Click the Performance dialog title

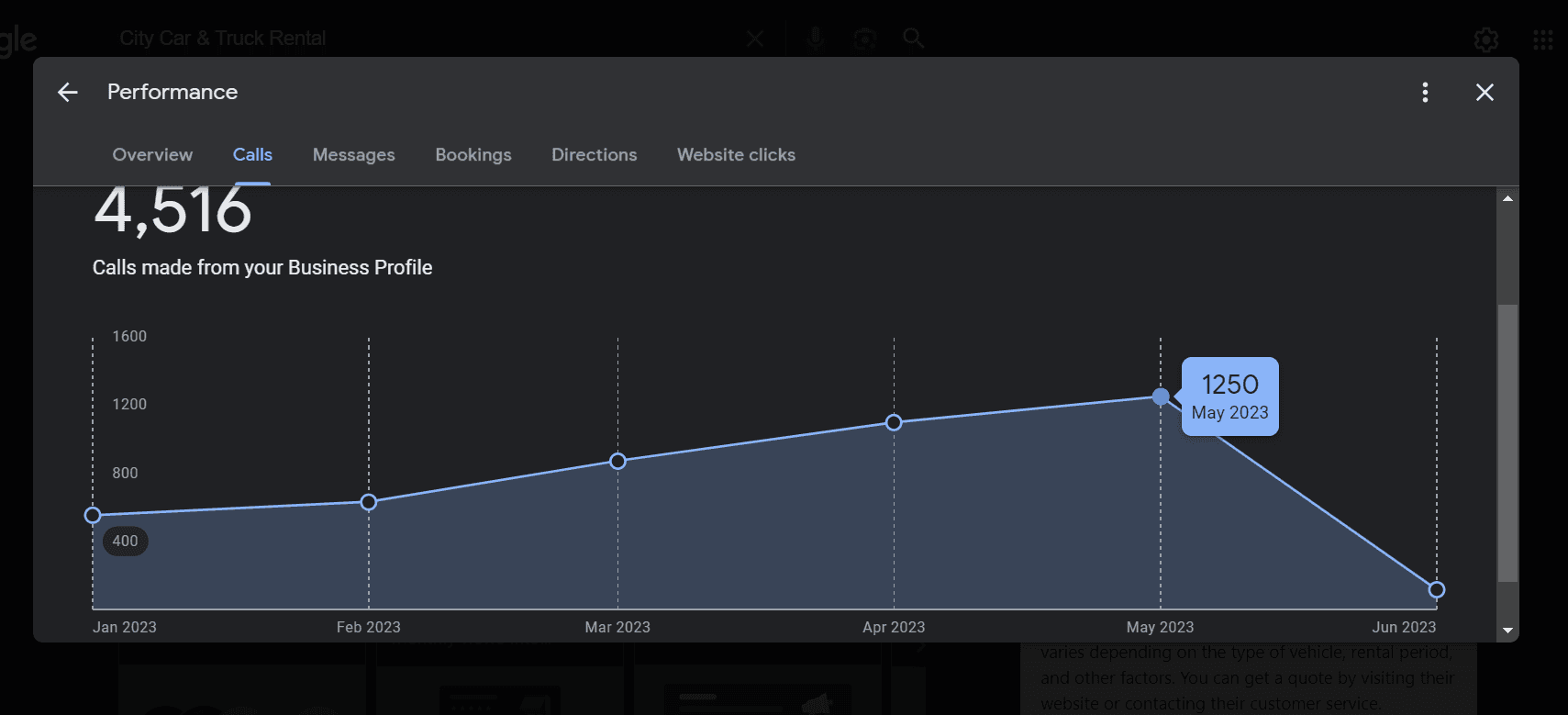(x=172, y=92)
